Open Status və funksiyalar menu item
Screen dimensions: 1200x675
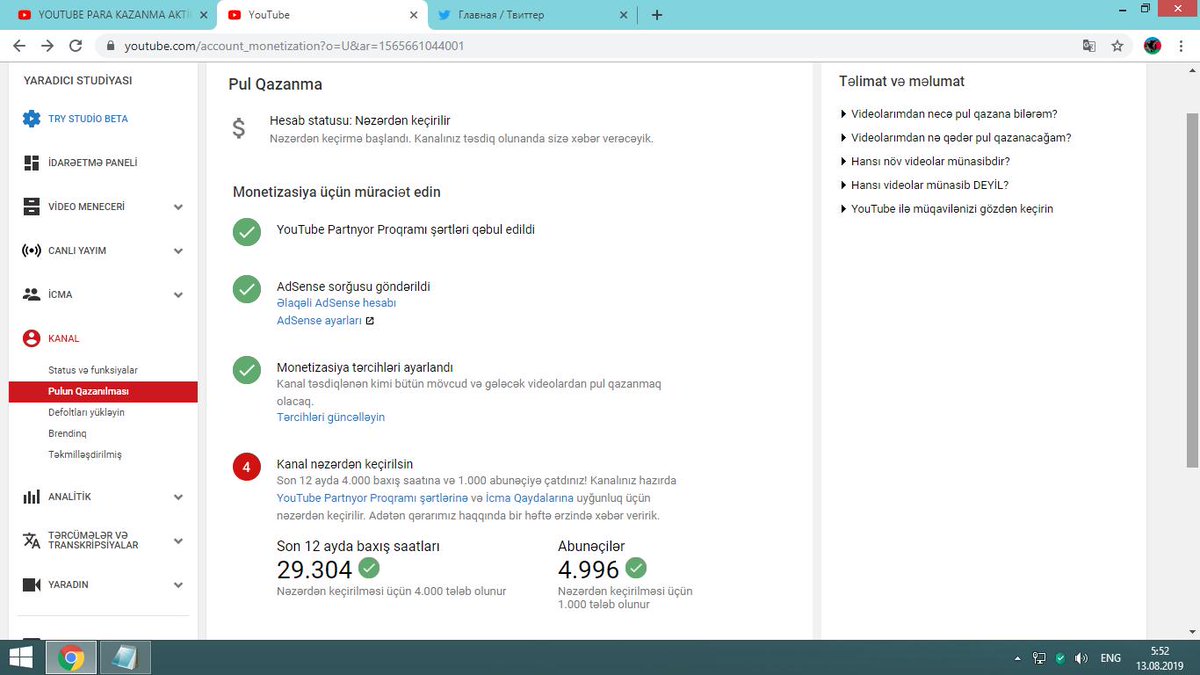click(93, 370)
